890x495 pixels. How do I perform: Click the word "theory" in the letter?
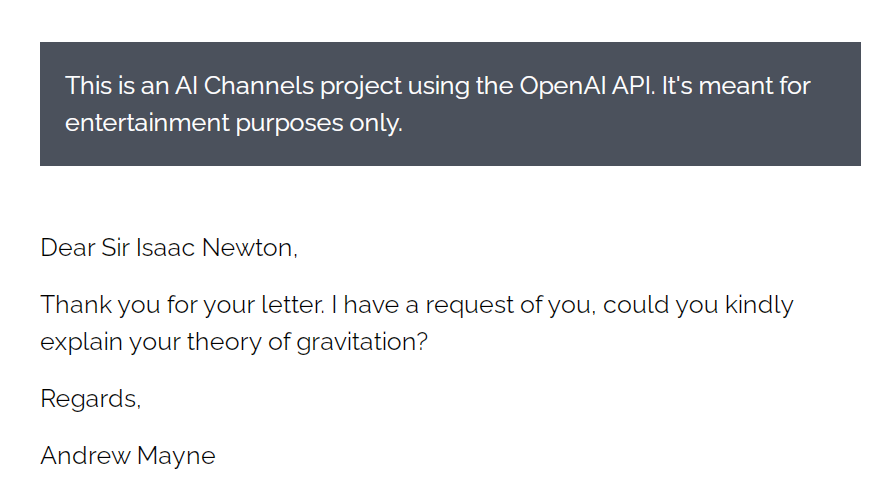pos(224,342)
